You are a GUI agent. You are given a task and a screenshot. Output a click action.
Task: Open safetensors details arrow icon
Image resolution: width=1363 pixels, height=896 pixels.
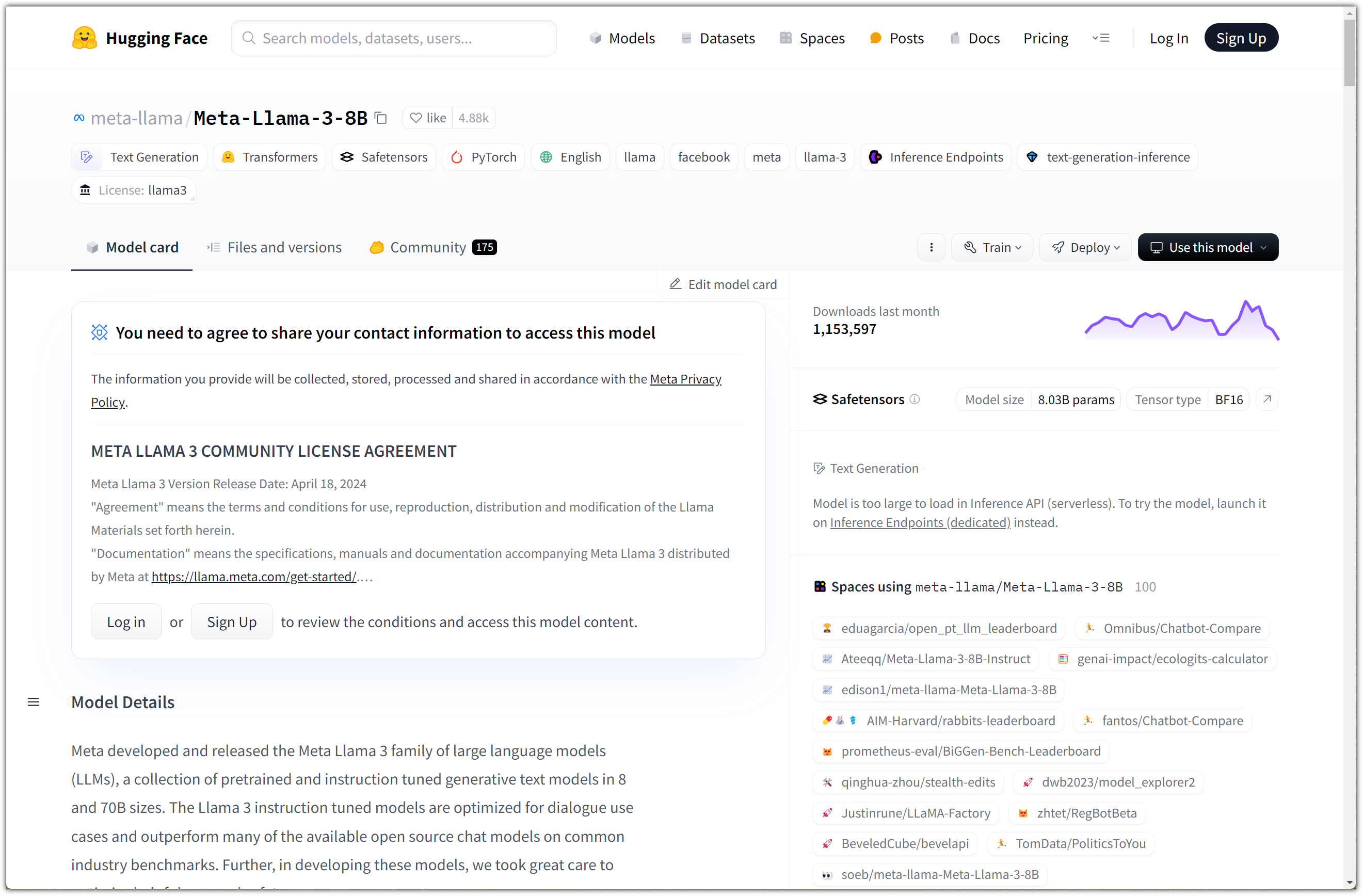[1267, 399]
